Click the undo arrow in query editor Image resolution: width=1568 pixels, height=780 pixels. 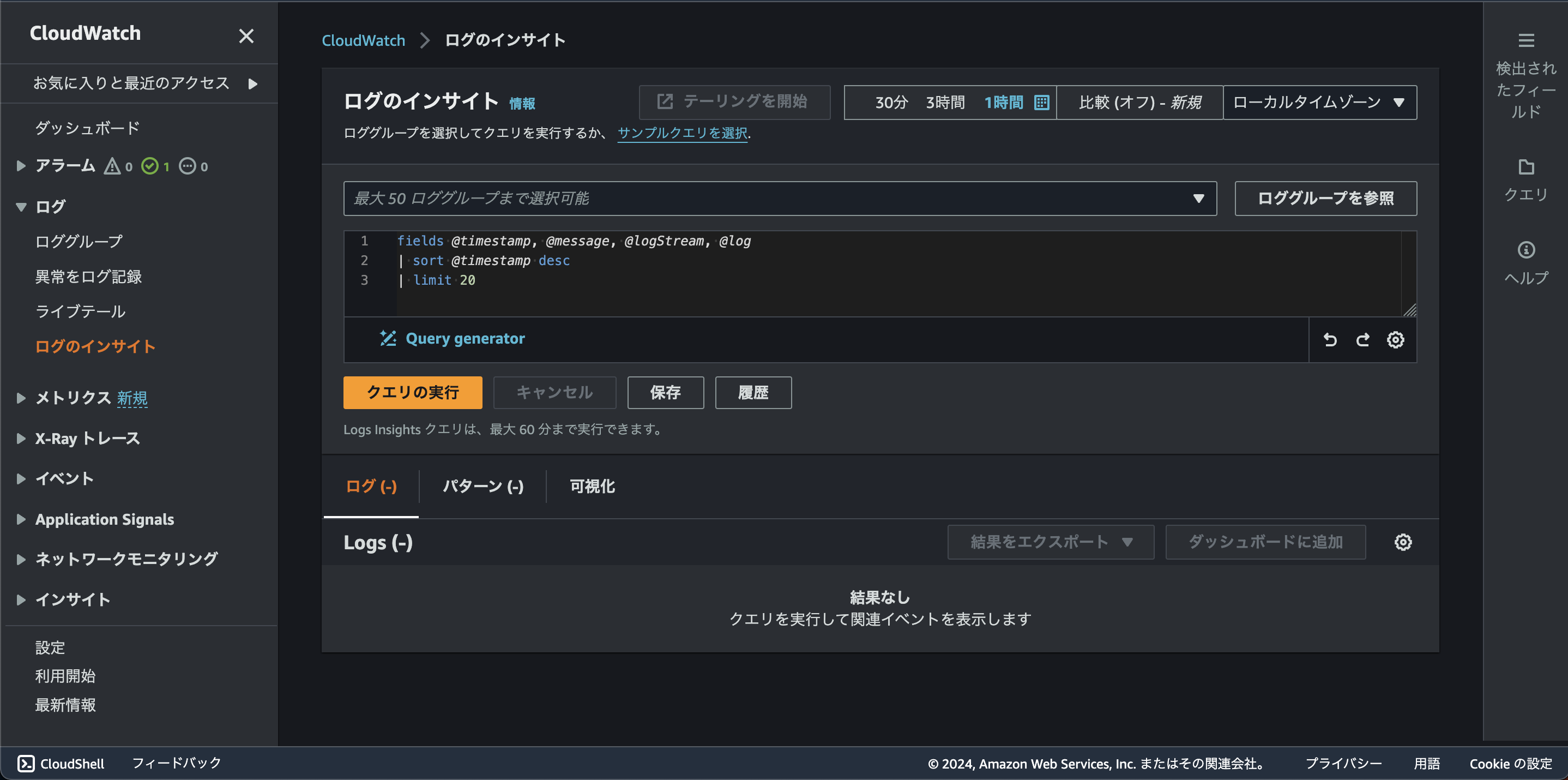pos(1330,340)
